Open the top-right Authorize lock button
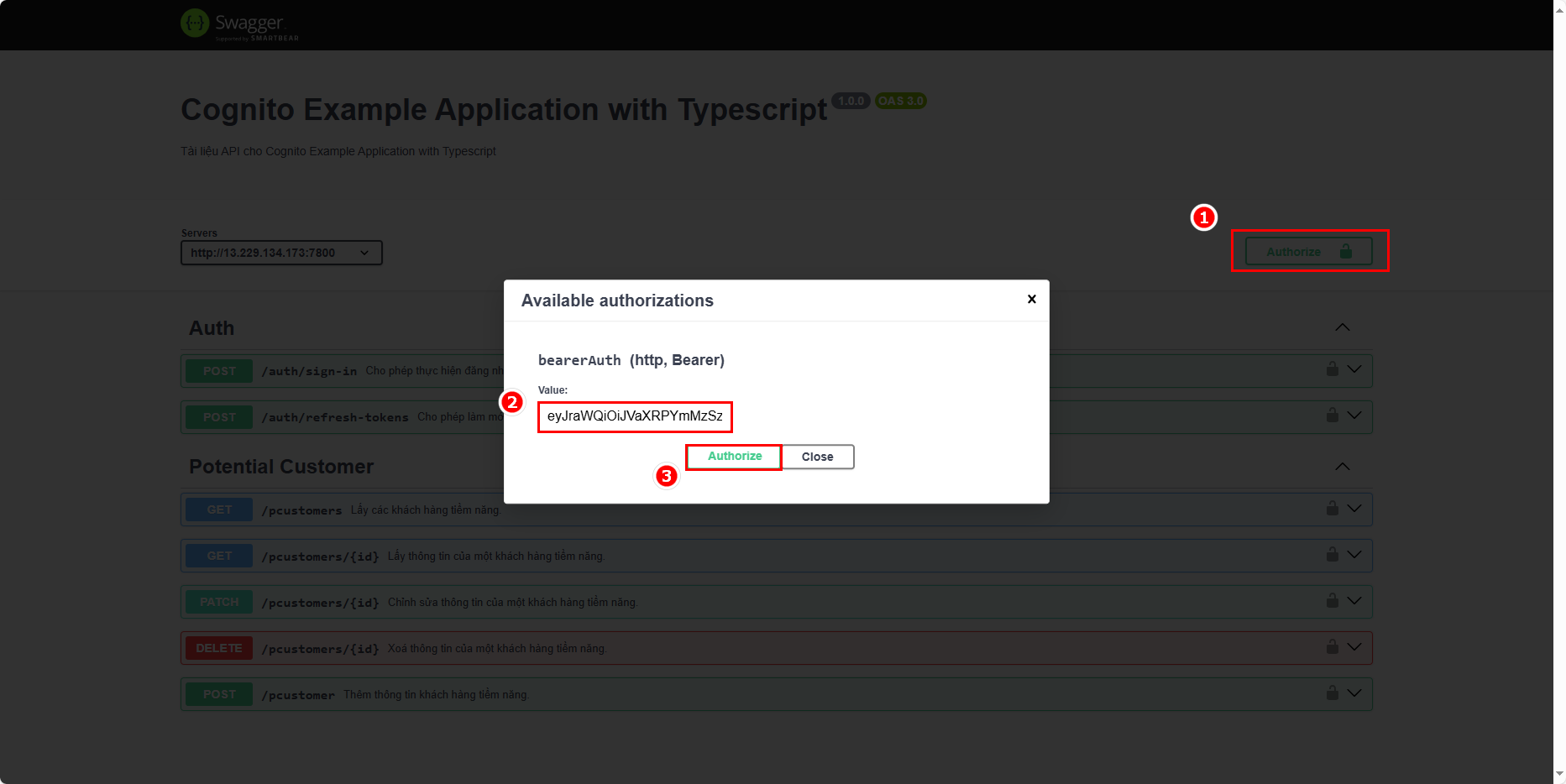1566x784 pixels. [x=1308, y=251]
